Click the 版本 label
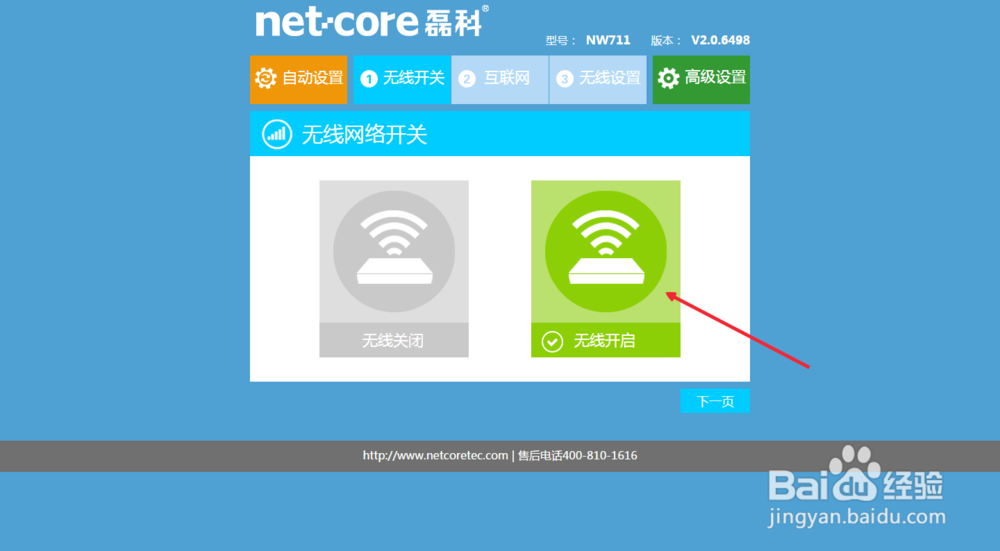1000x551 pixels. [666, 41]
